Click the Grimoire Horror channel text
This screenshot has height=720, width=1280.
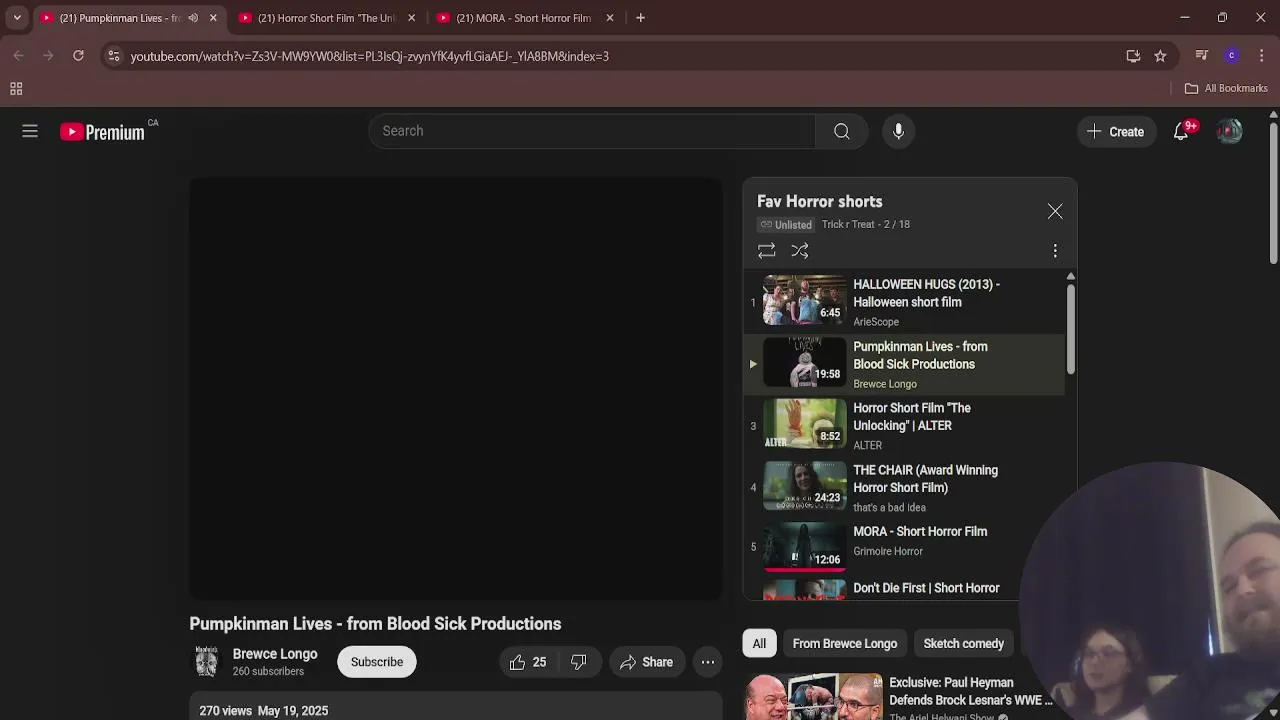888,551
